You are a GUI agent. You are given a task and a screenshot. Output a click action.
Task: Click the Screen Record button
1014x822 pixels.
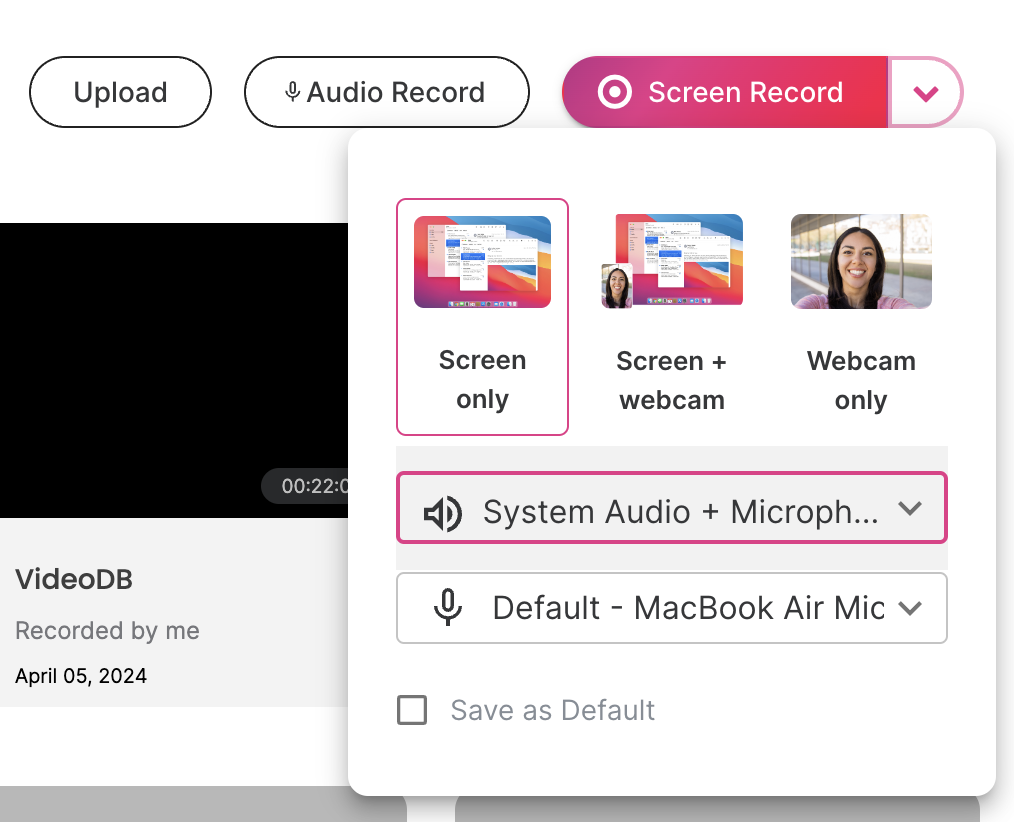(722, 91)
